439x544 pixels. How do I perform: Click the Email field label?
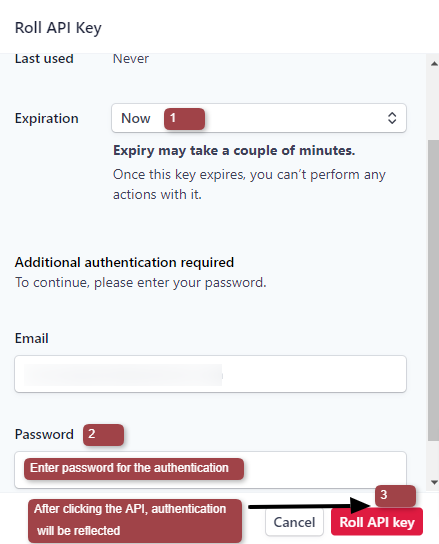(32, 338)
